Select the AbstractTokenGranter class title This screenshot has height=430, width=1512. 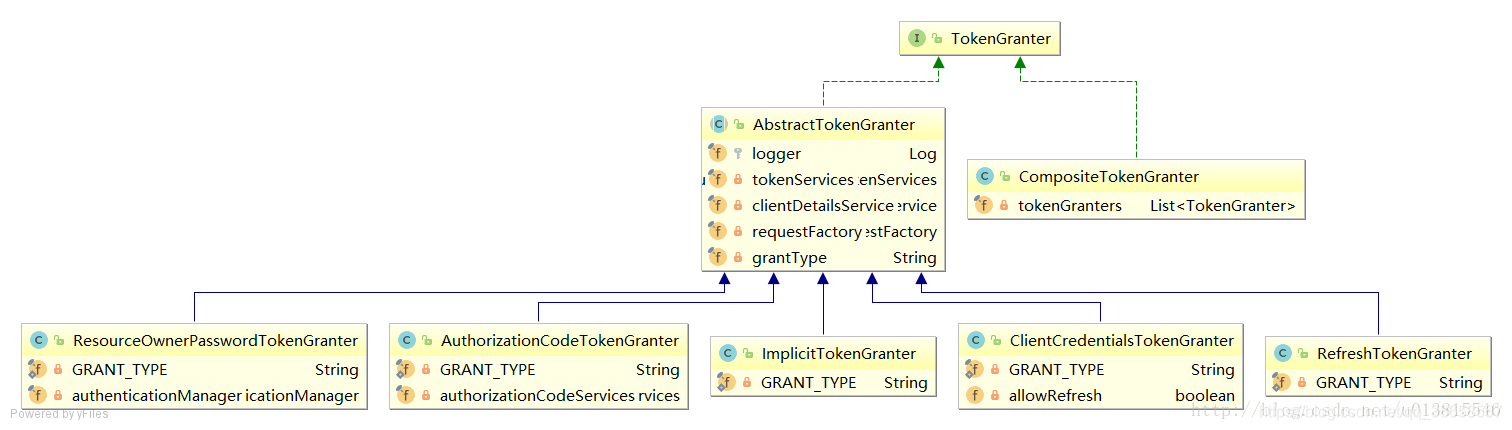pyautogui.click(x=833, y=125)
